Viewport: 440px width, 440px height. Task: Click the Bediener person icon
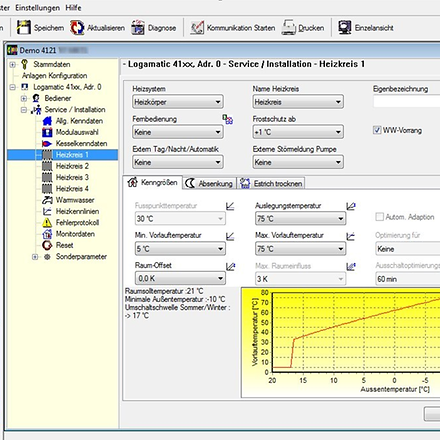point(36,98)
